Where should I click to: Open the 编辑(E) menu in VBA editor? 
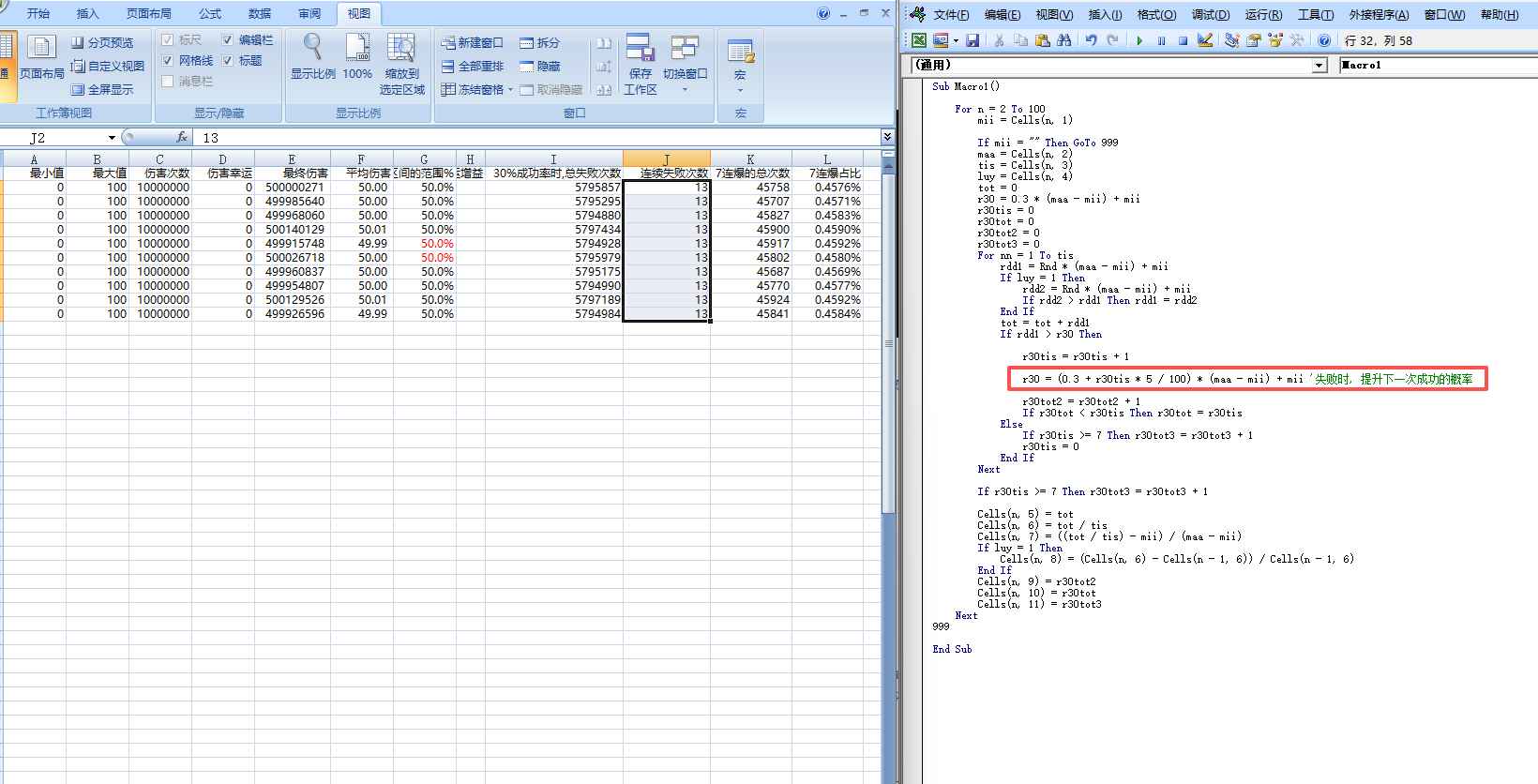1003,14
